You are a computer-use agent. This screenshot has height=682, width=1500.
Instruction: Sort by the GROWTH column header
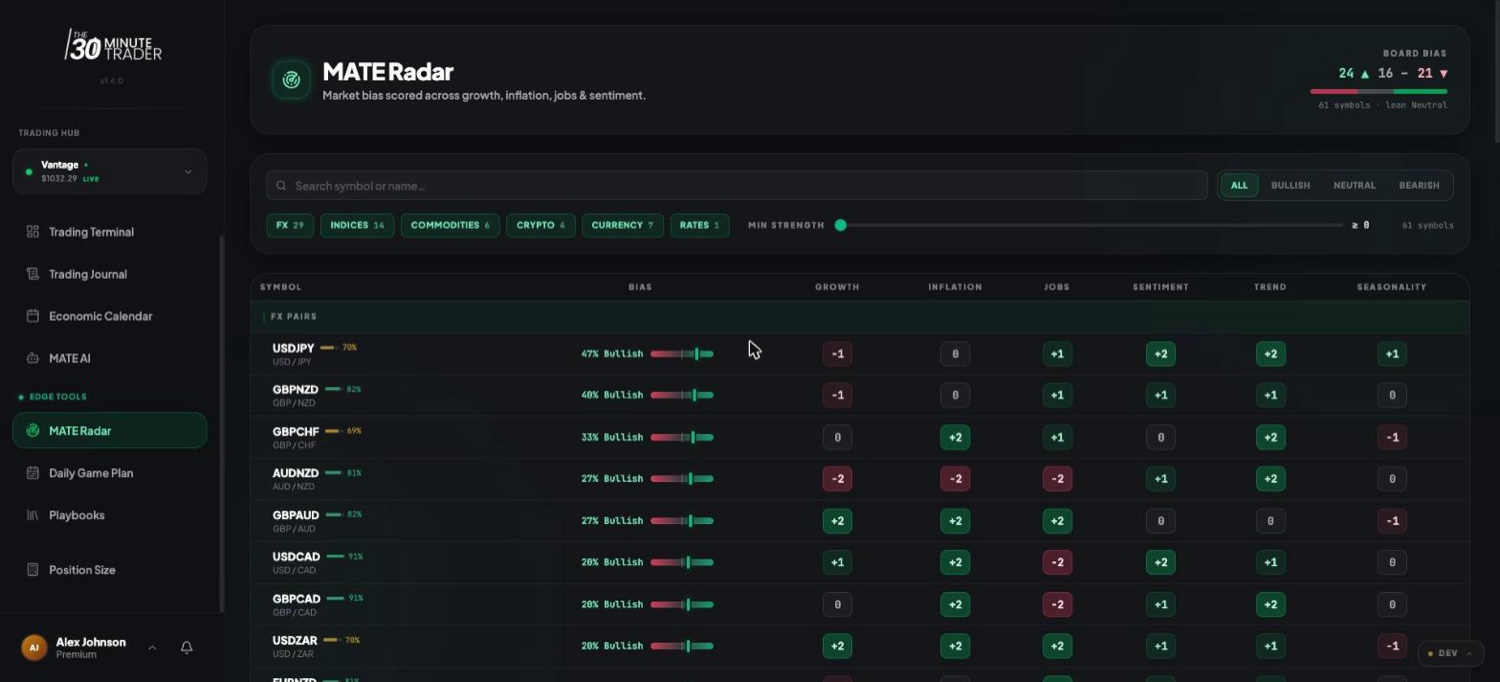pyautogui.click(x=837, y=287)
